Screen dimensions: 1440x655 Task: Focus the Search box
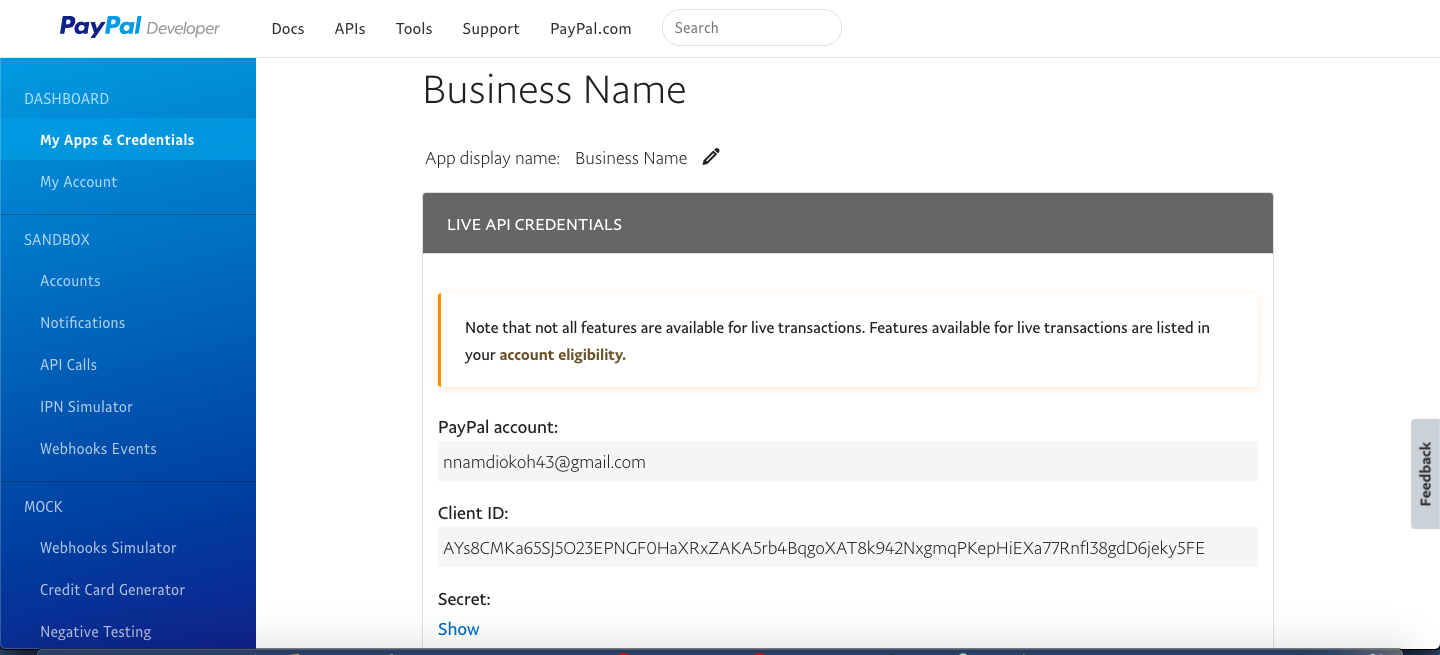(x=752, y=28)
